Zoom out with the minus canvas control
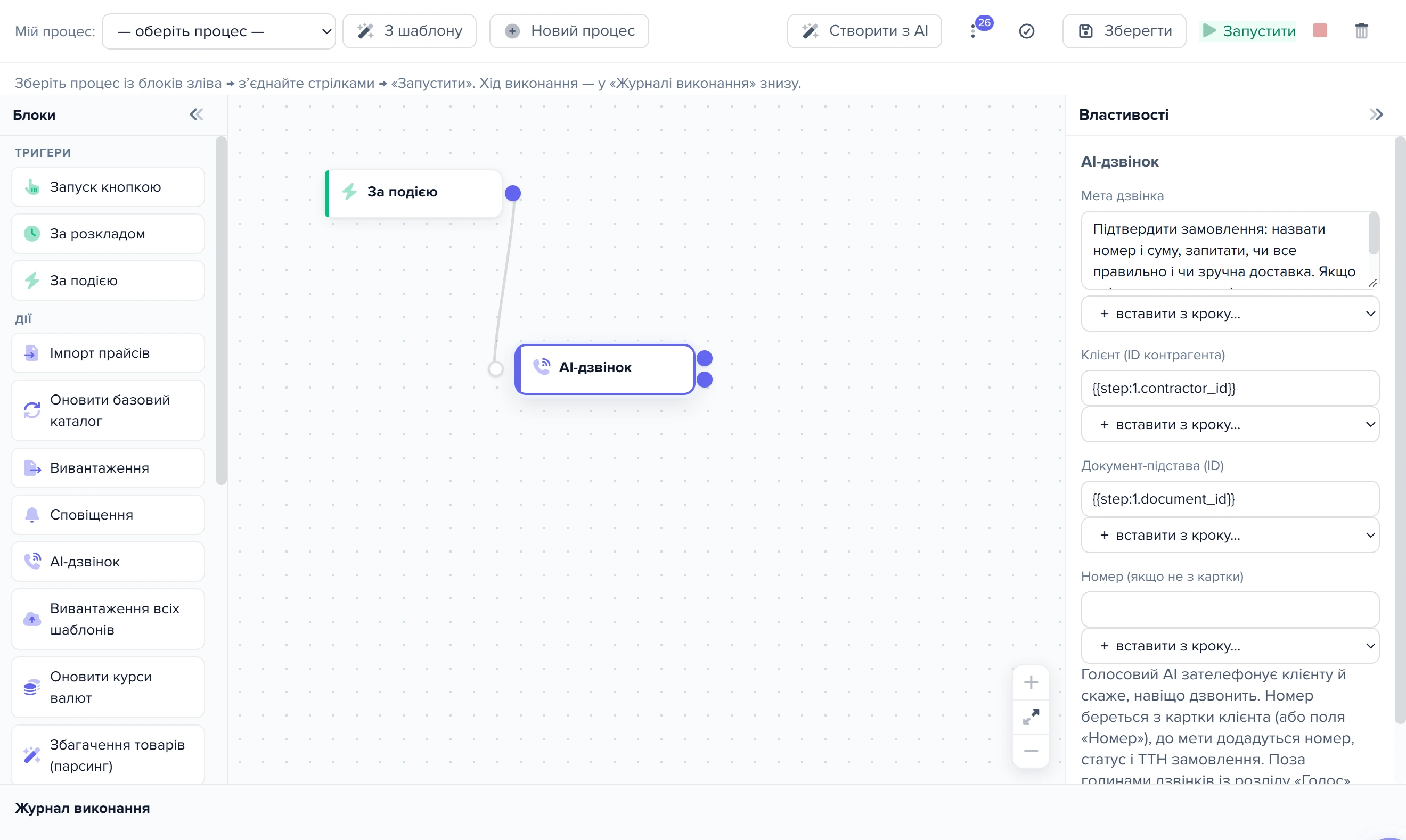1406x840 pixels. (x=1031, y=751)
